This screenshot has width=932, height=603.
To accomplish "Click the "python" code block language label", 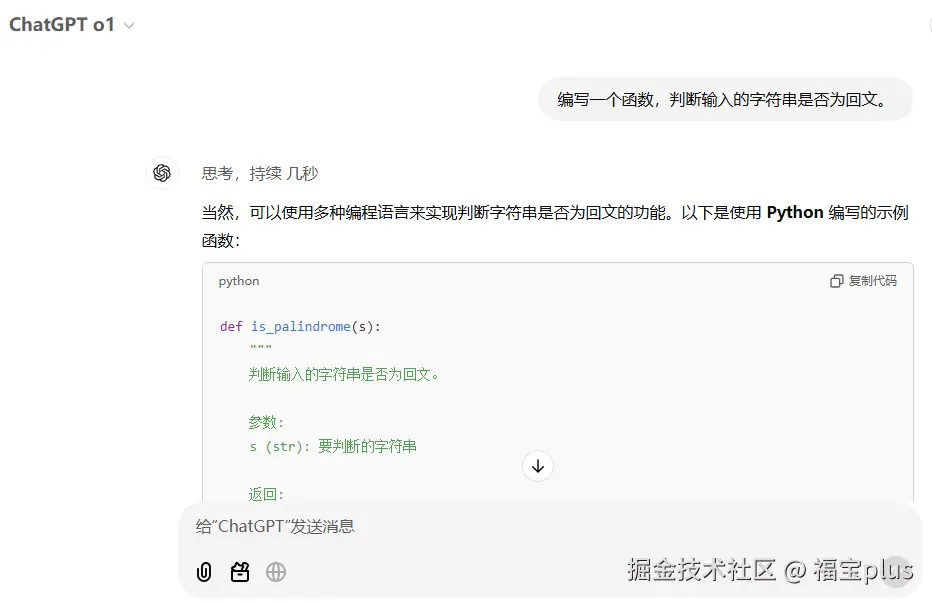I will 239,281.
